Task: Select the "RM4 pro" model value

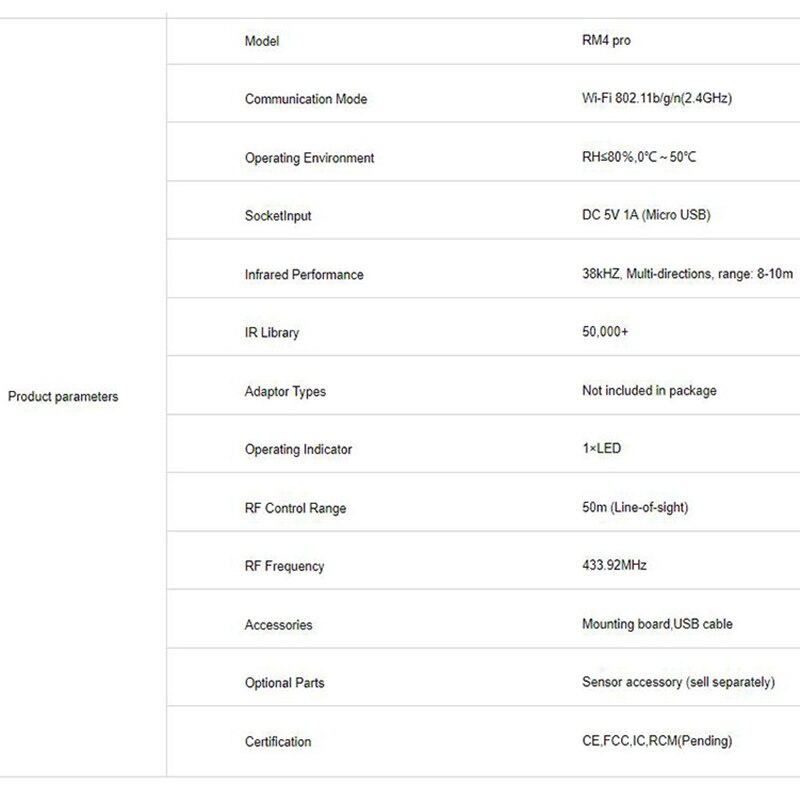Action: (606, 41)
